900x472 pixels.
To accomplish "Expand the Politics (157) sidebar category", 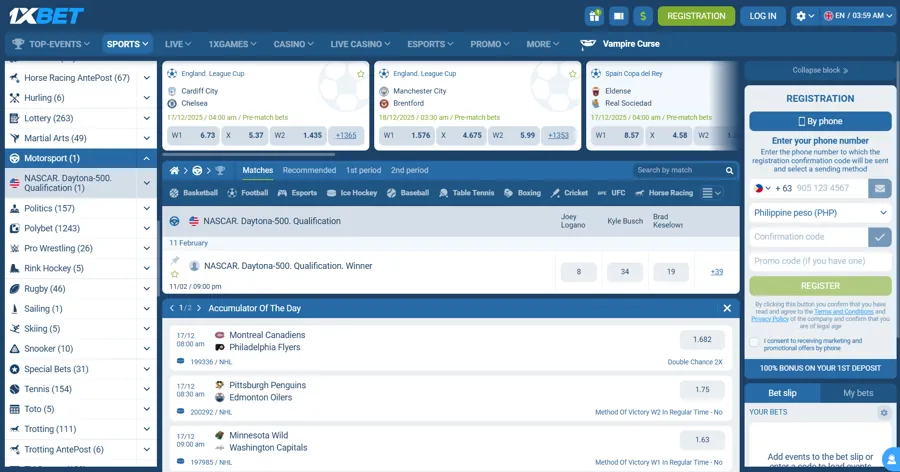I will [x=147, y=208].
